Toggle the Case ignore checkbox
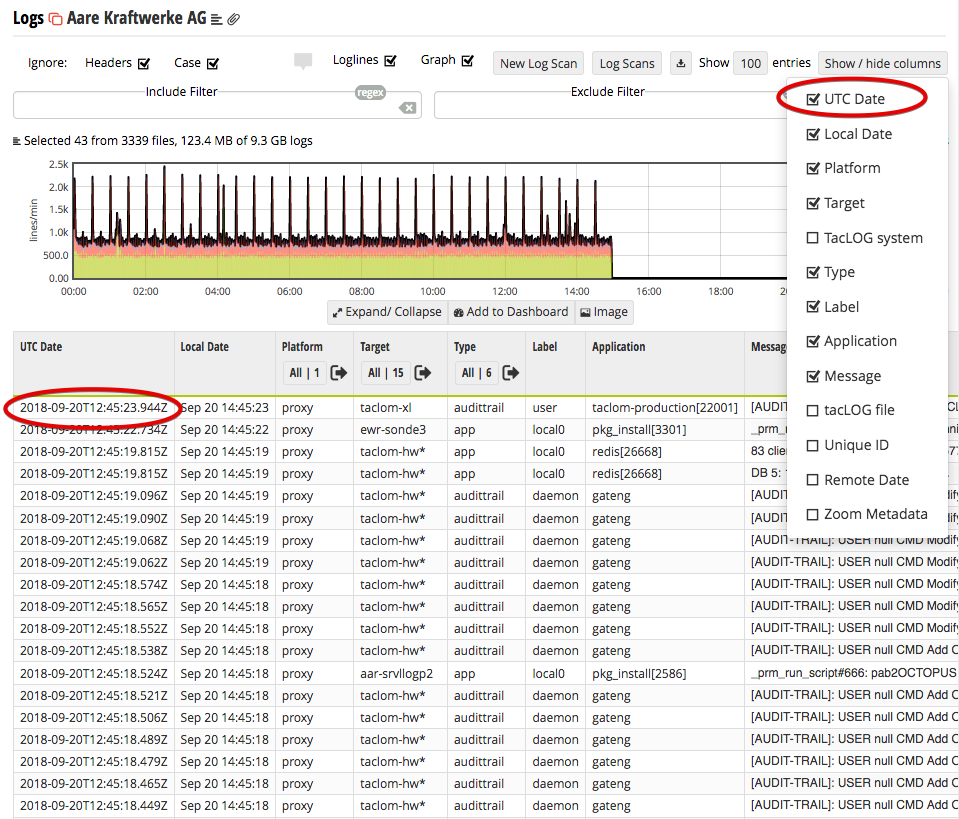The height and width of the screenshot is (819, 959). [213, 63]
